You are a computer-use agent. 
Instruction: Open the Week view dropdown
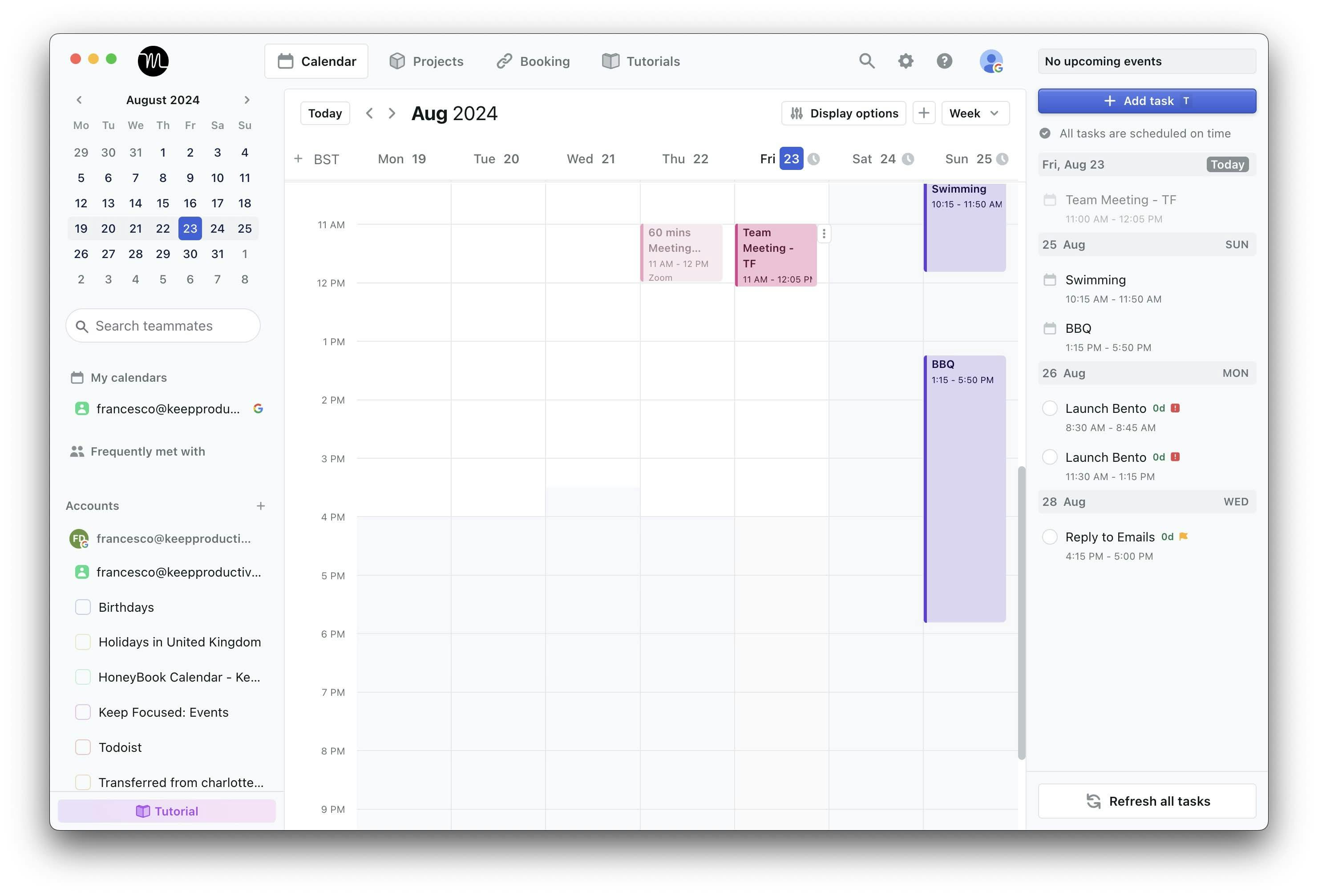975,113
